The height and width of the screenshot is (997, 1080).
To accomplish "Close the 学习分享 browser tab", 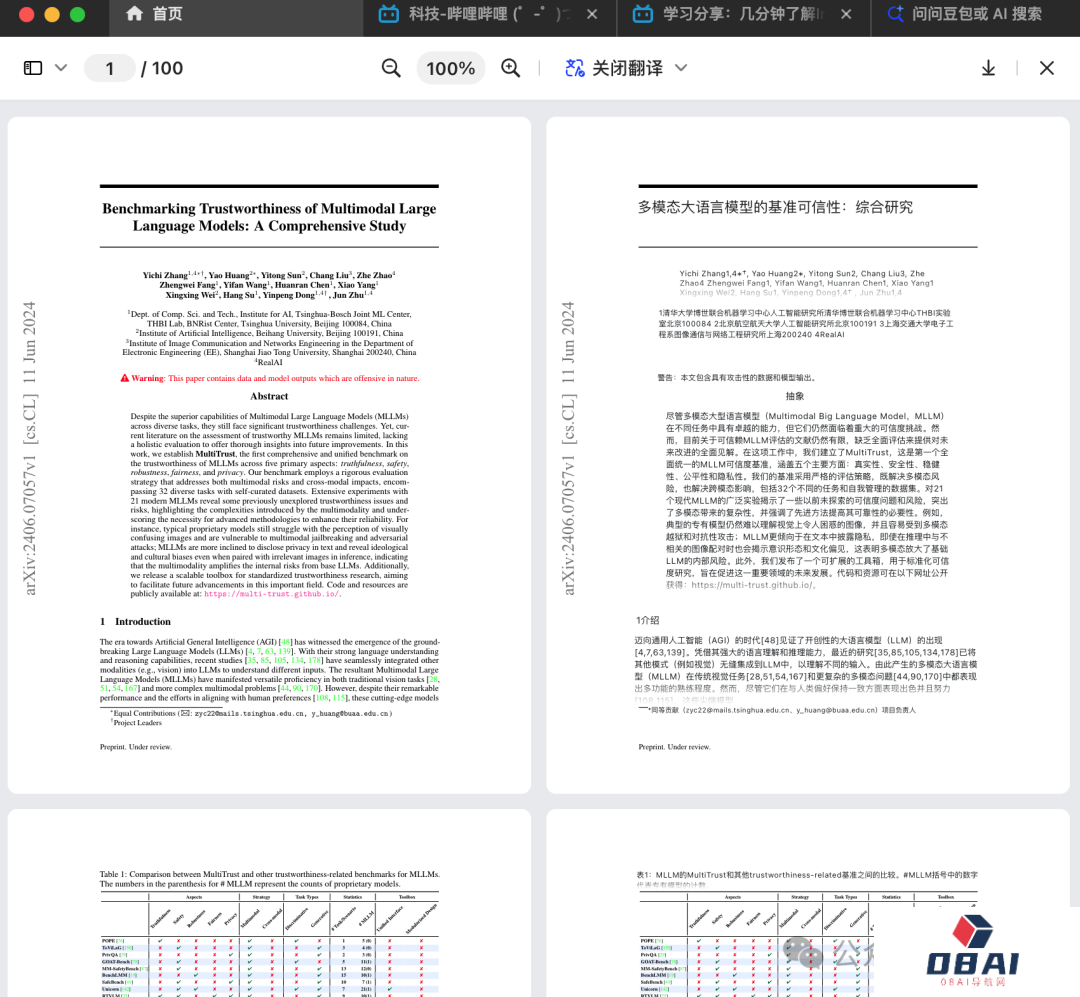I will pos(845,15).
